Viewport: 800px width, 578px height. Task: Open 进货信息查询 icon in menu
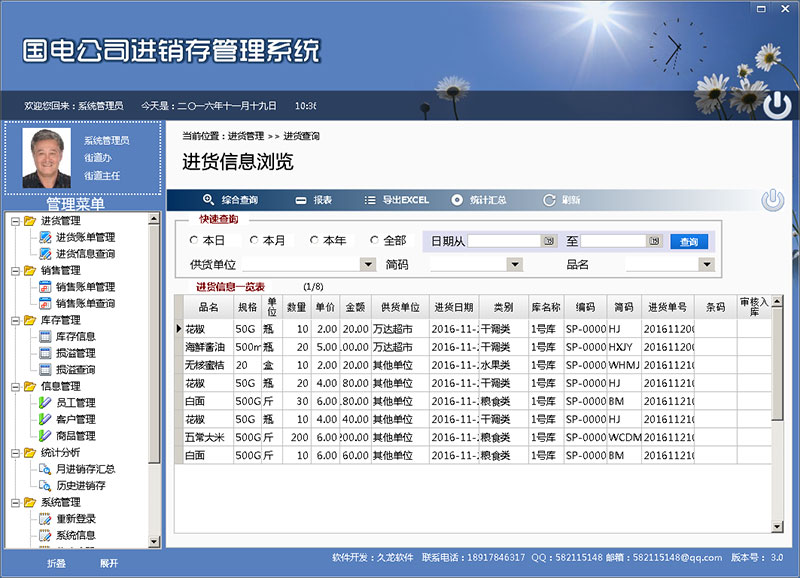tap(45, 254)
